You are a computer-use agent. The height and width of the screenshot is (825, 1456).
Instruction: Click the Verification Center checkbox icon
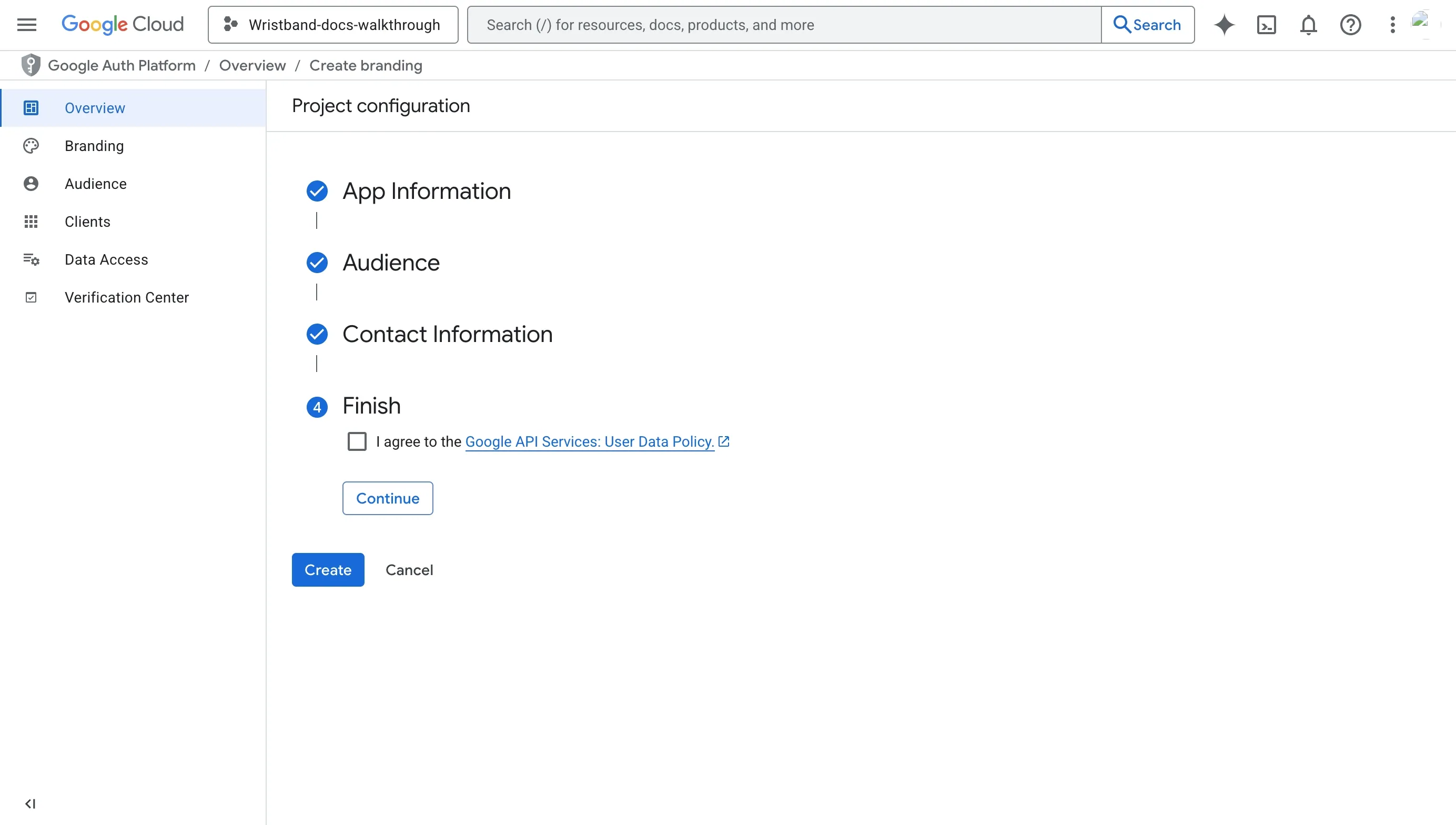pyautogui.click(x=31, y=297)
